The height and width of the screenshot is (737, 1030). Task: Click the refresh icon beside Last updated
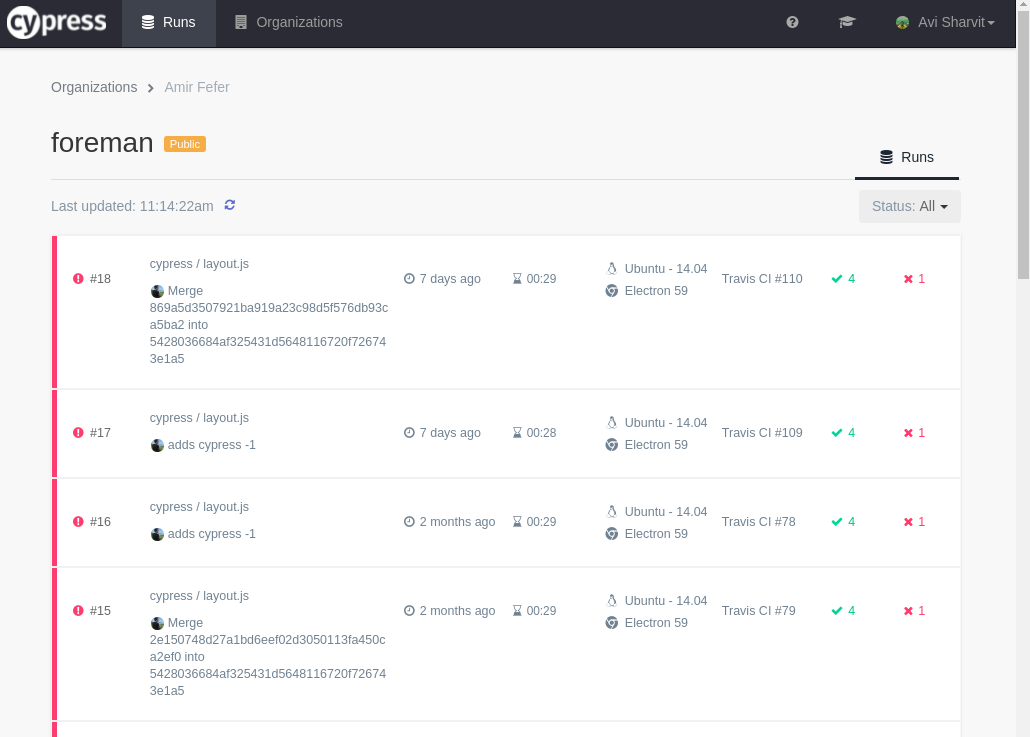(229, 206)
